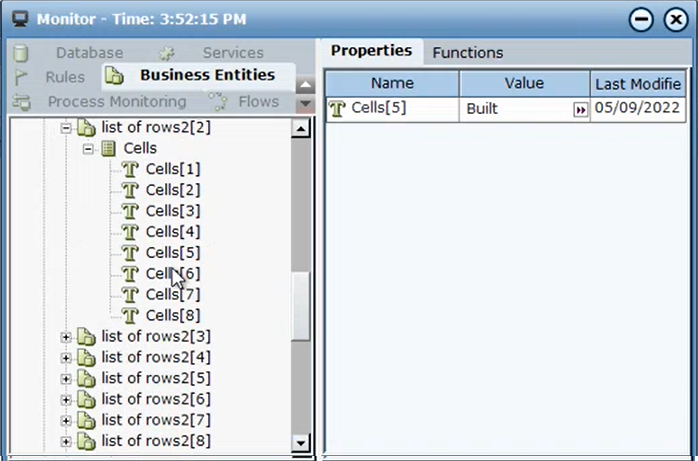Screen dimensions: 698x461
Task: Collapse the list of rows2[2] node
Action: point(67,128)
